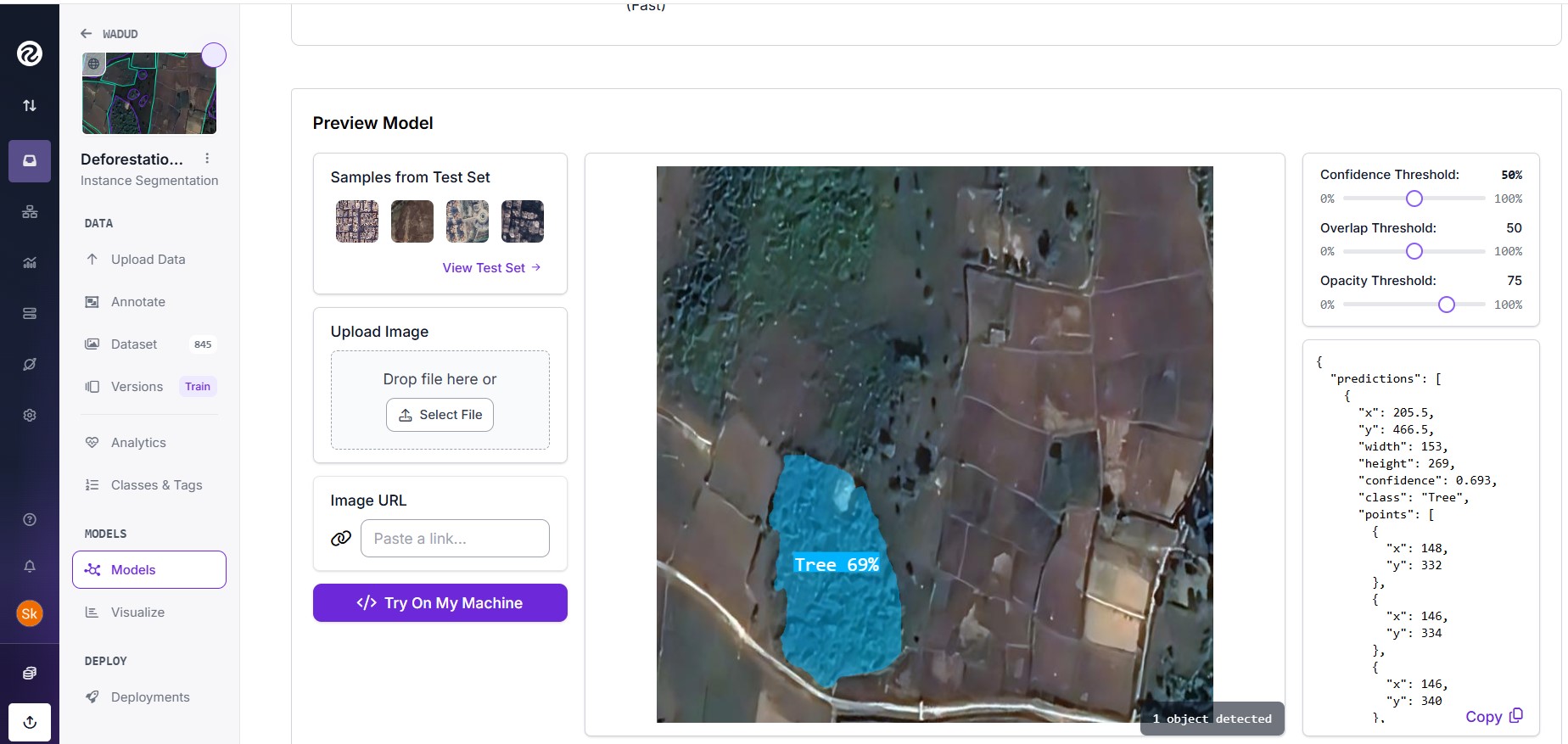Click the settings gear sidebar icon

(x=30, y=415)
